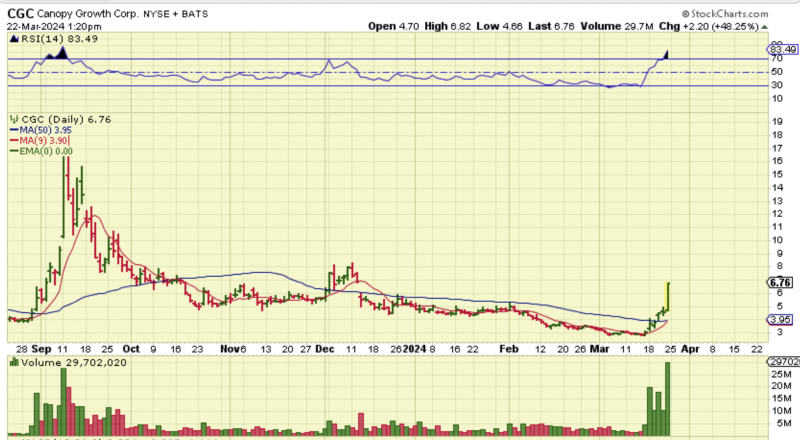Click the 83.49 RSI value axis tag
Image resolution: width=800 pixels, height=440 pixels.
point(781,48)
